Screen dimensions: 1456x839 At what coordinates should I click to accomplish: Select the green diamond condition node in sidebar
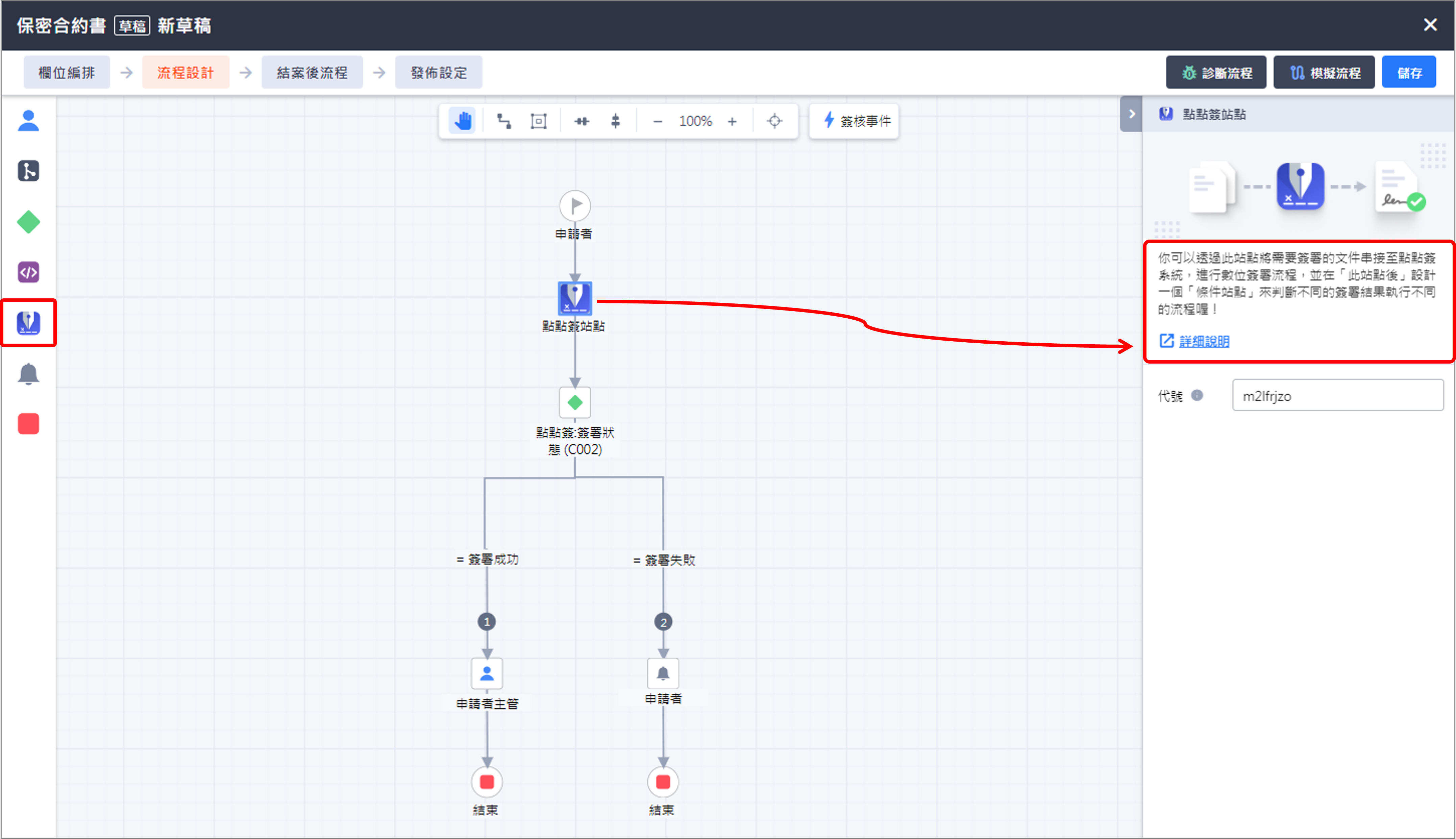pyautogui.click(x=28, y=222)
